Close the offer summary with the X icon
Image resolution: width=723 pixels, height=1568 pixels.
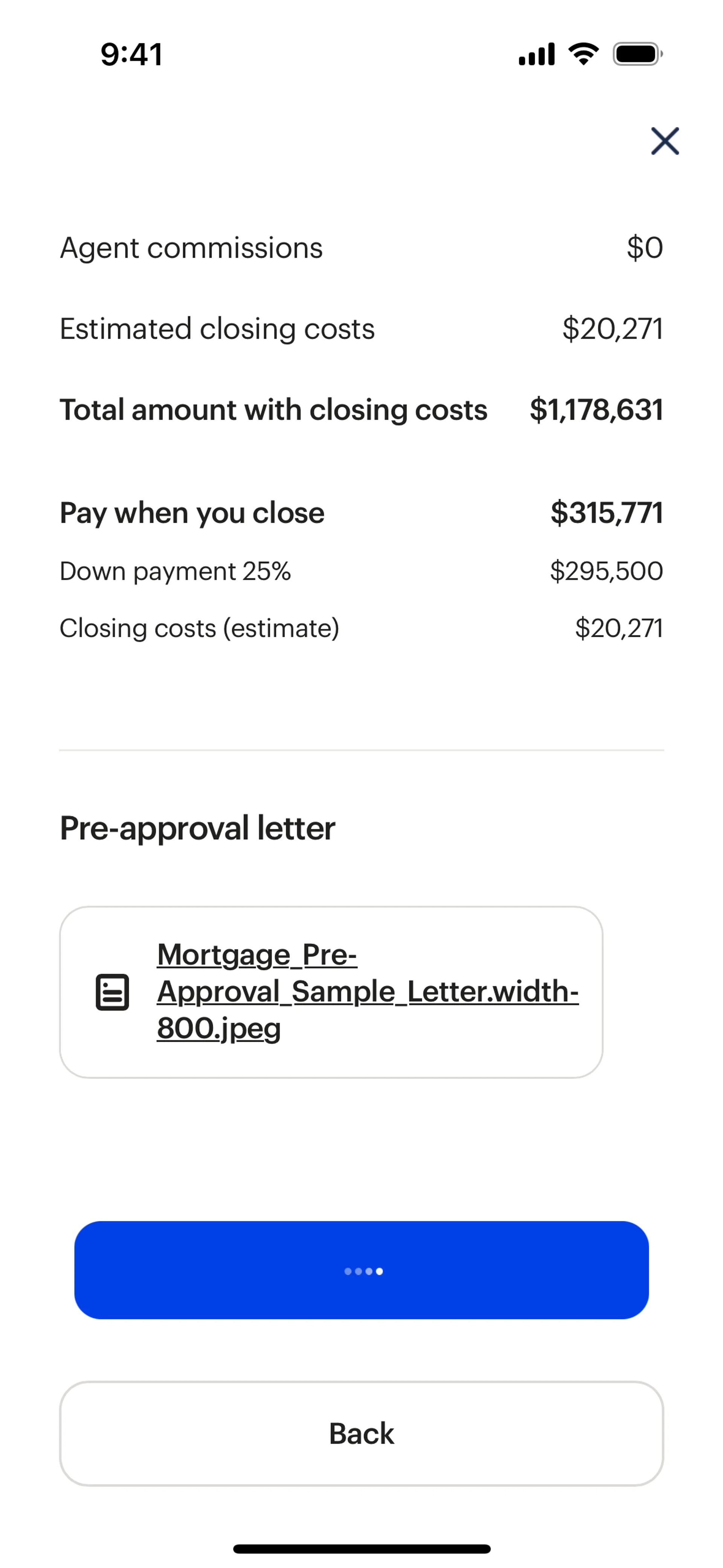coord(665,141)
